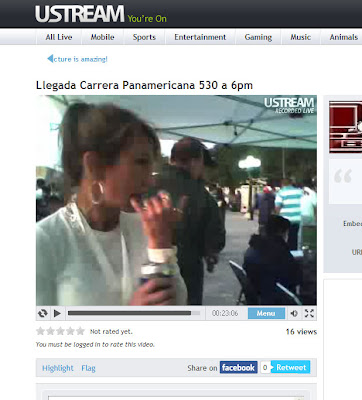The height and width of the screenshot is (400, 362).
Task: Seek on the video progress bar
Action: pos(134,313)
